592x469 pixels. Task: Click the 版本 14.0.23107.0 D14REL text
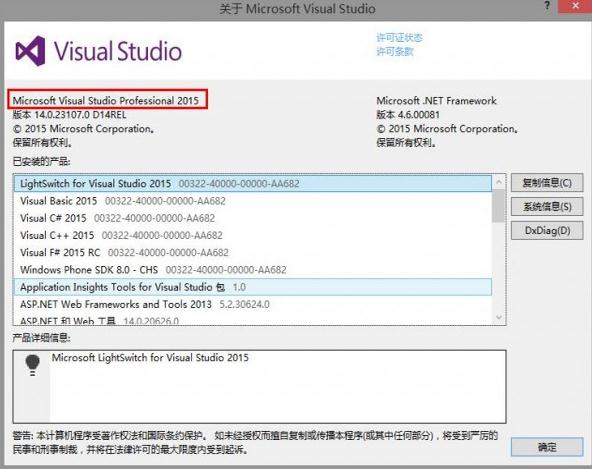[69, 115]
